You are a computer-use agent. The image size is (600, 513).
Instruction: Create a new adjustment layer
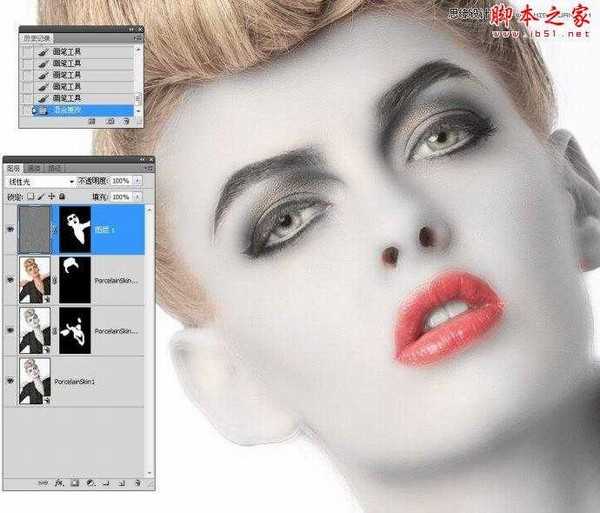coord(89,483)
